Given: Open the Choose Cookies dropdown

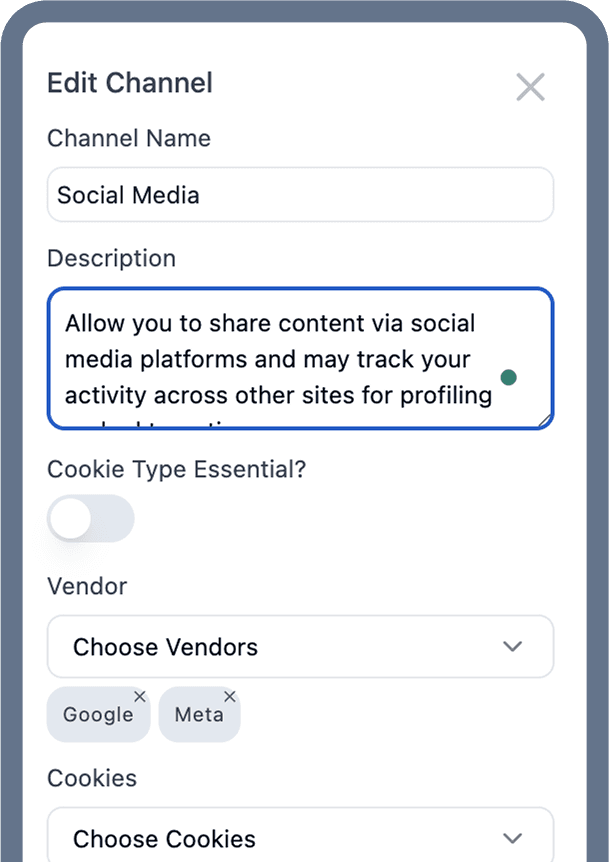Looking at the screenshot, I should coord(300,835).
